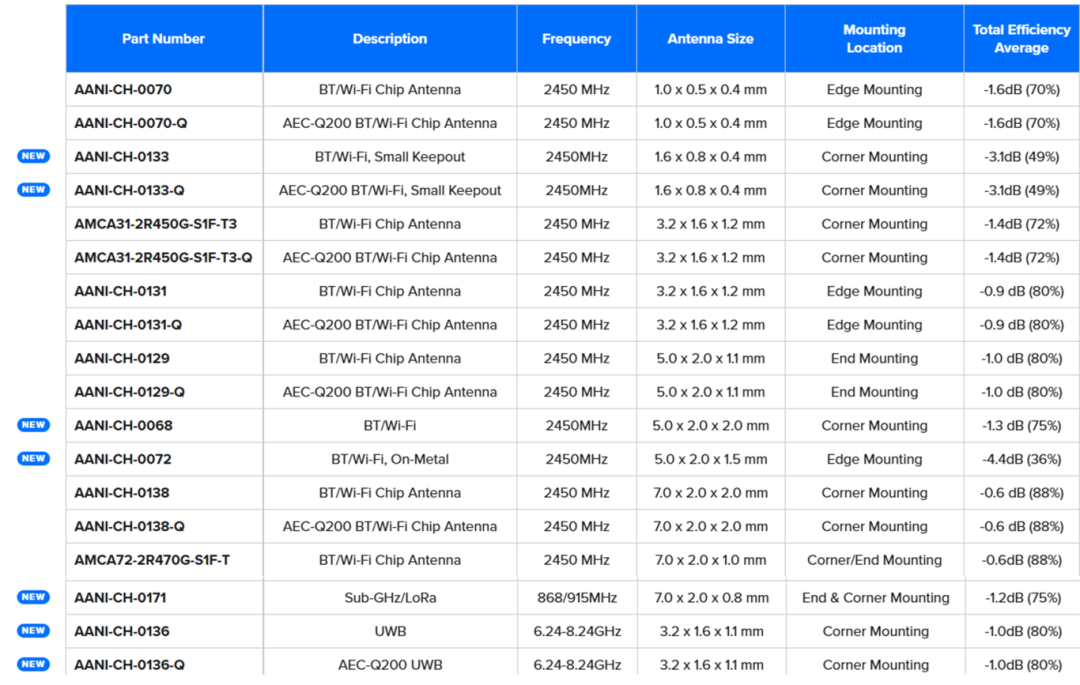The height and width of the screenshot is (685, 1080).
Task: Click the Antenna Size column header
Action: pos(710,39)
